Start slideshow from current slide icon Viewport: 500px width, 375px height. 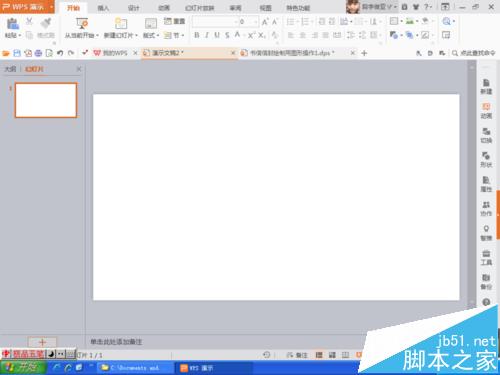81,24
